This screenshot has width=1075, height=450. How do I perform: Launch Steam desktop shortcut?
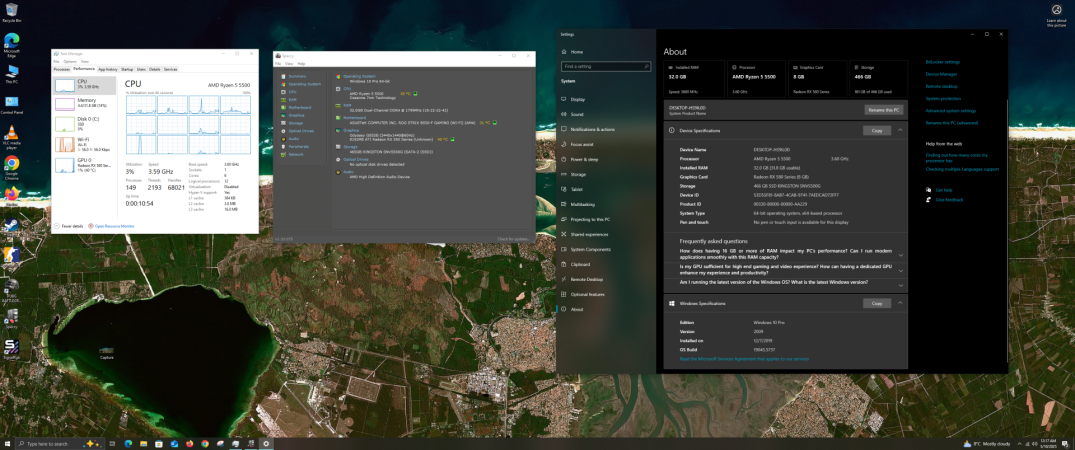tap(11, 226)
